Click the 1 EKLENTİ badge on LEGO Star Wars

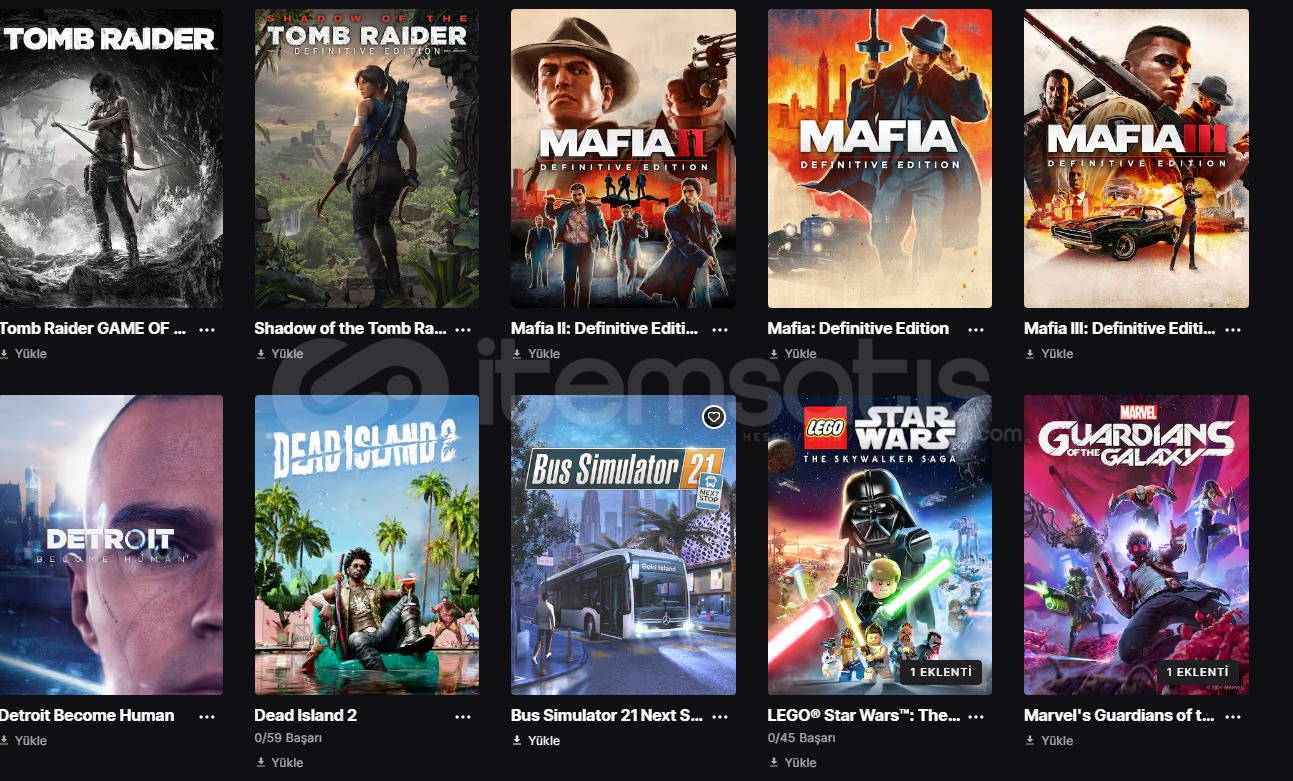[x=940, y=673]
